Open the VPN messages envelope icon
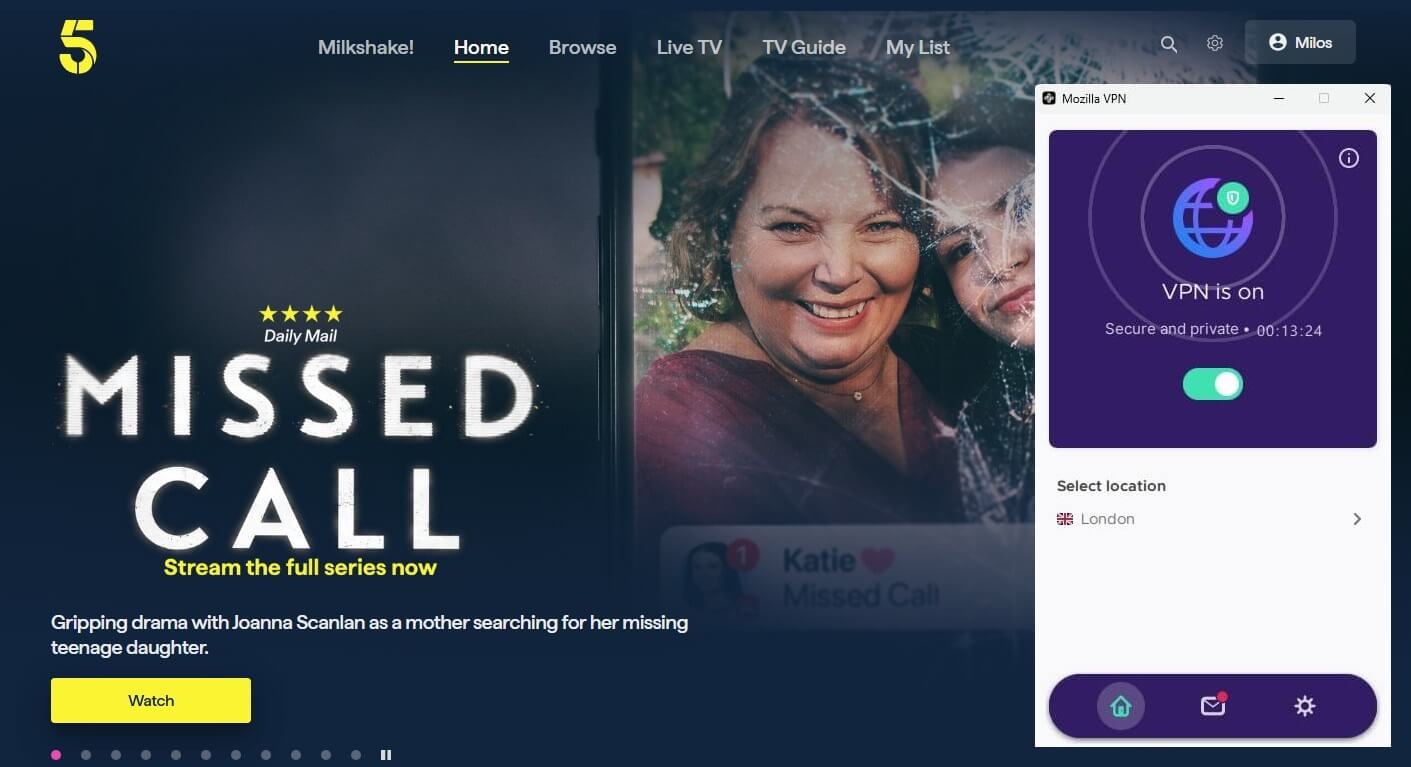1411x767 pixels. [x=1213, y=705]
